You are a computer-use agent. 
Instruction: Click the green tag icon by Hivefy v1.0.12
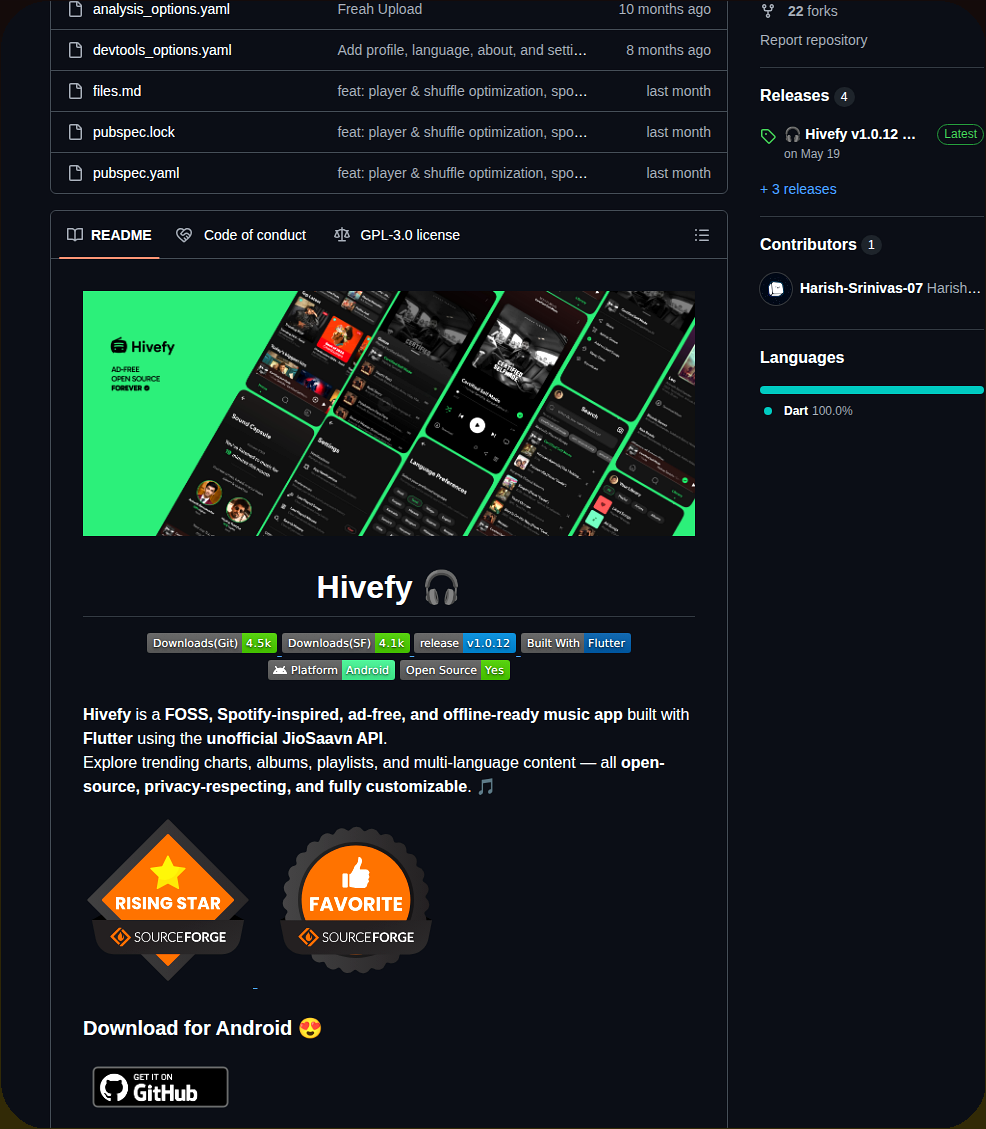[768, 135]
